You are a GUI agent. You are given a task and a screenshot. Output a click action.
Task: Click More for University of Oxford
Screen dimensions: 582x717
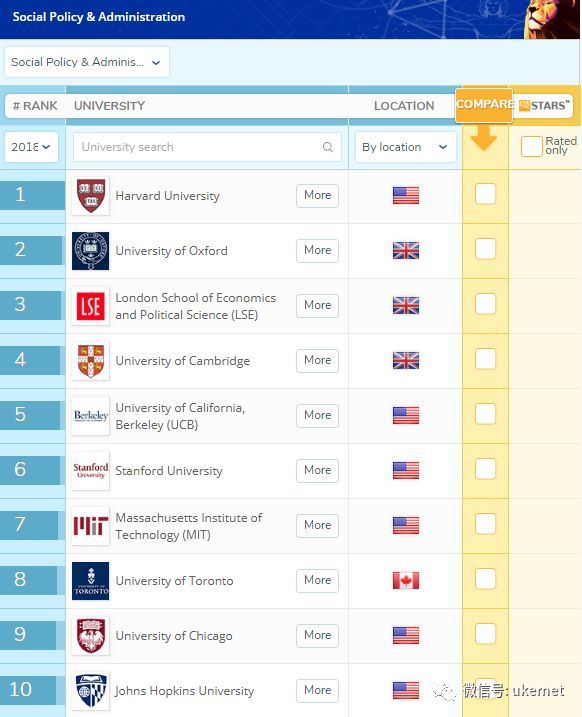click(317, 250)
